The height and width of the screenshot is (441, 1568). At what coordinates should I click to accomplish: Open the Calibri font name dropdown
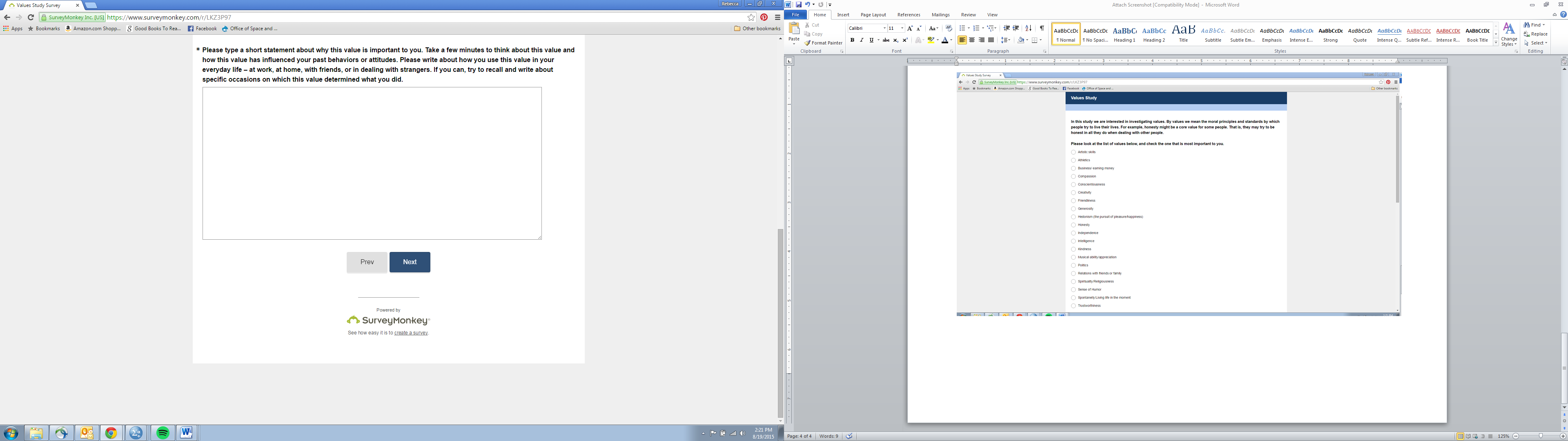tap(884, 28)
